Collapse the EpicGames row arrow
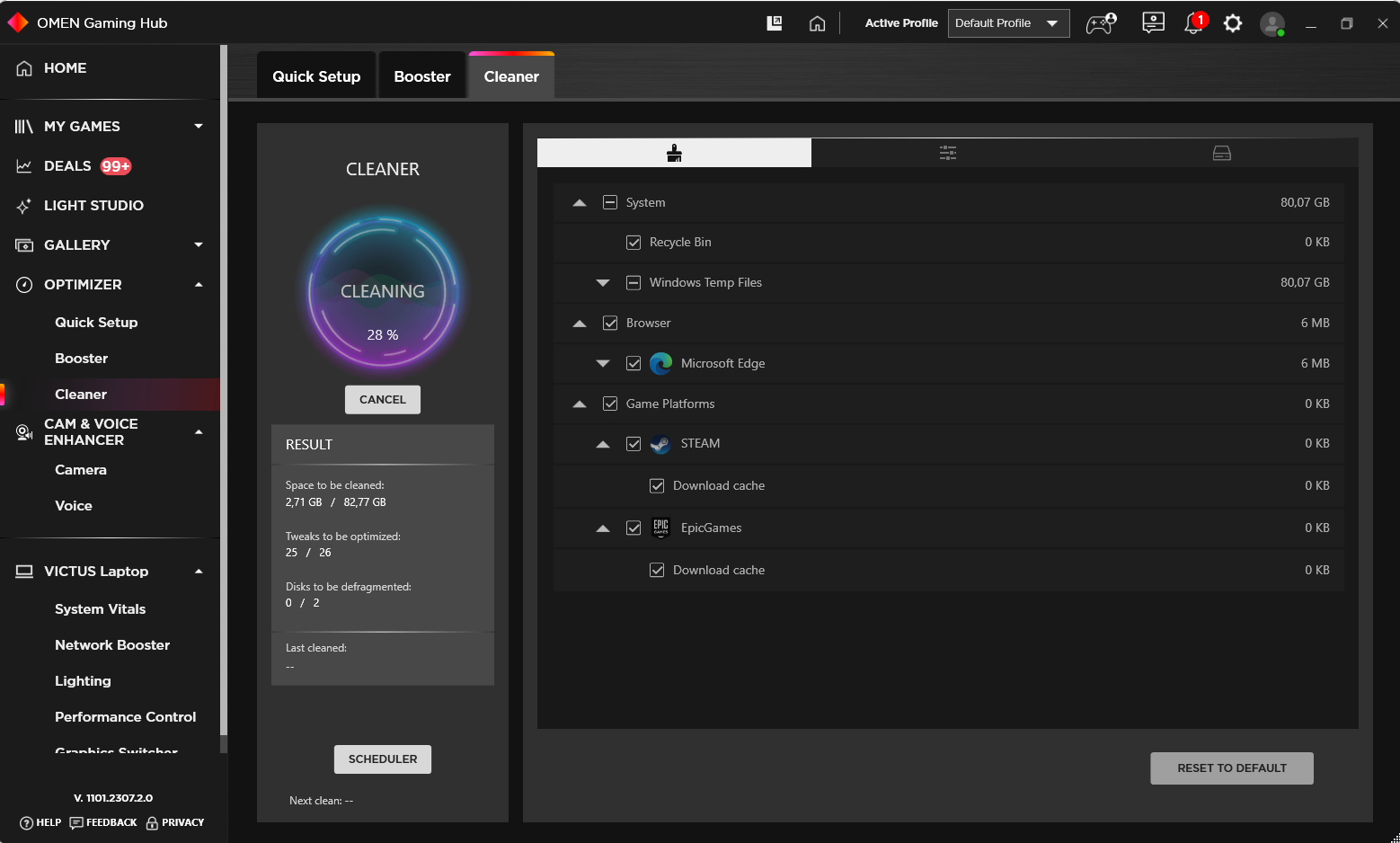The width and height of the screenshot is (1400, 843). pyautogui.click(x=603, y=528)
